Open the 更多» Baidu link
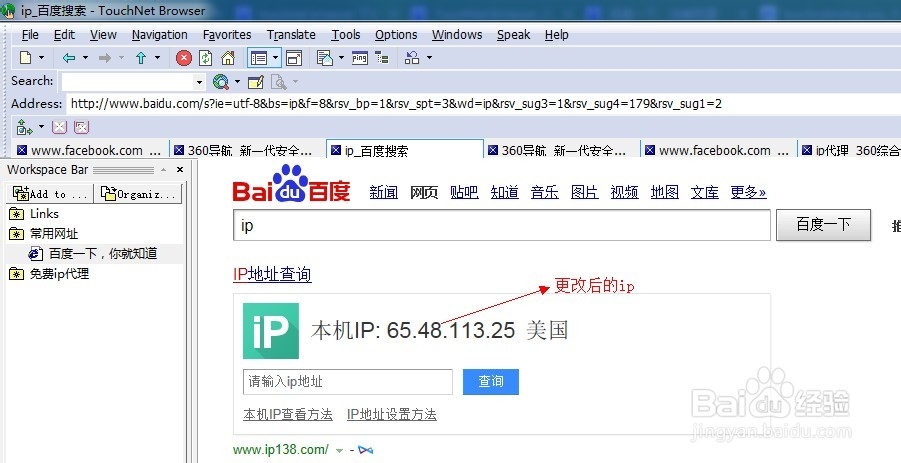This screenshot has width=901, height=463. (748, 192)
